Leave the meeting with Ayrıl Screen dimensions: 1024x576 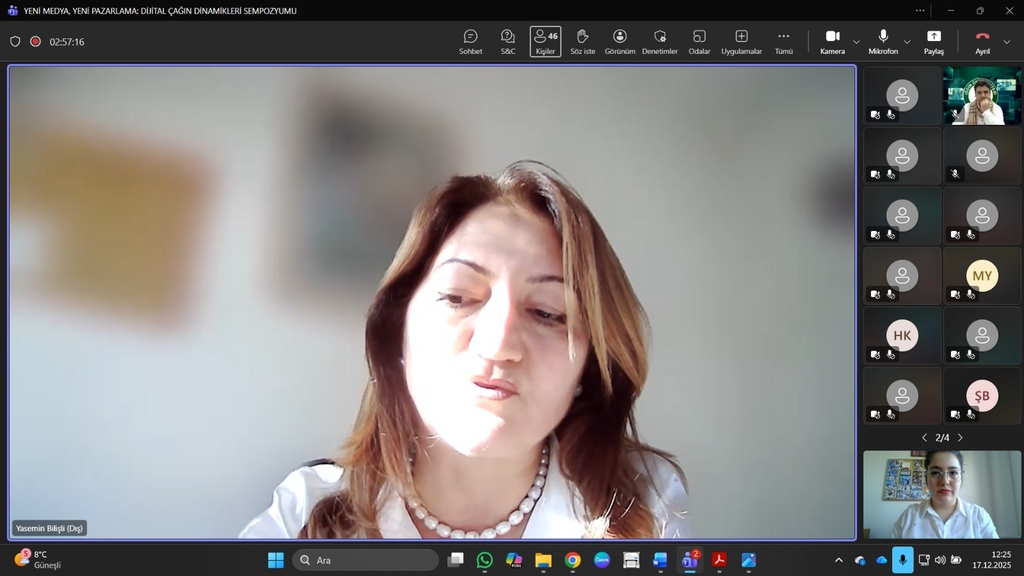tap(982, 41)
